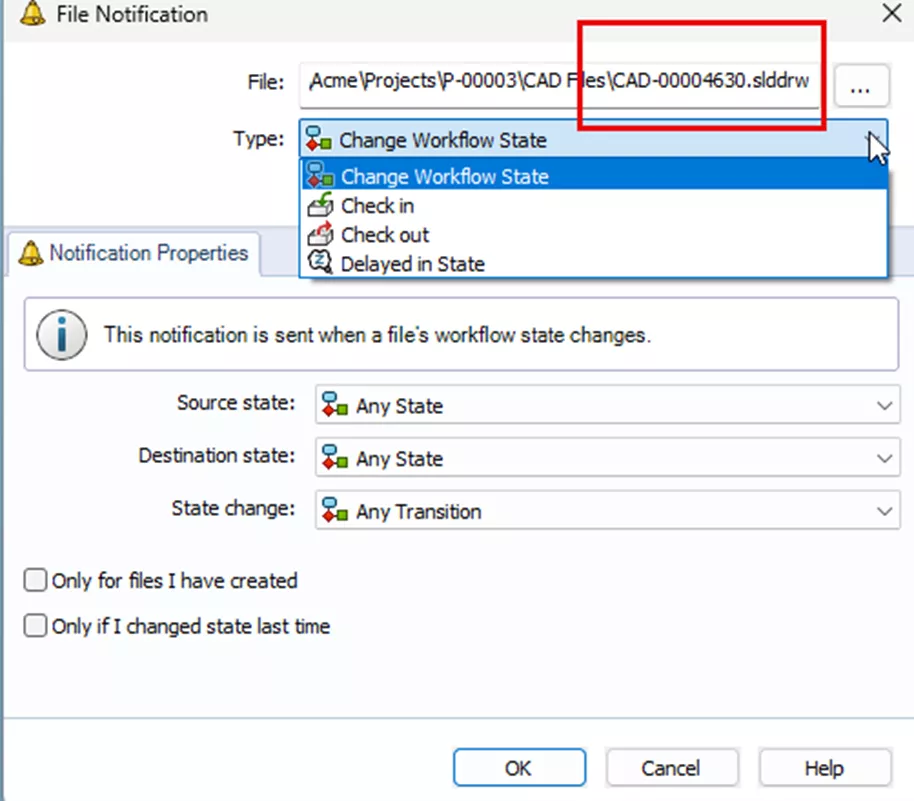Image resolution: width=914 pixels, height=801 pixels.
Task: Click the blue information icon
Action: click(62, 334)
